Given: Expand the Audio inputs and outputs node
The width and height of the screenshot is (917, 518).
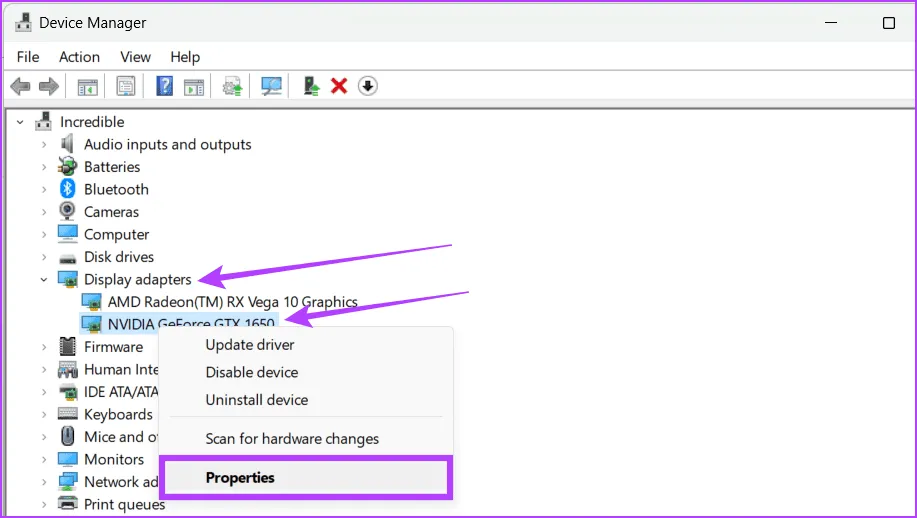Looking at the screenshot, I should [44, 145].
